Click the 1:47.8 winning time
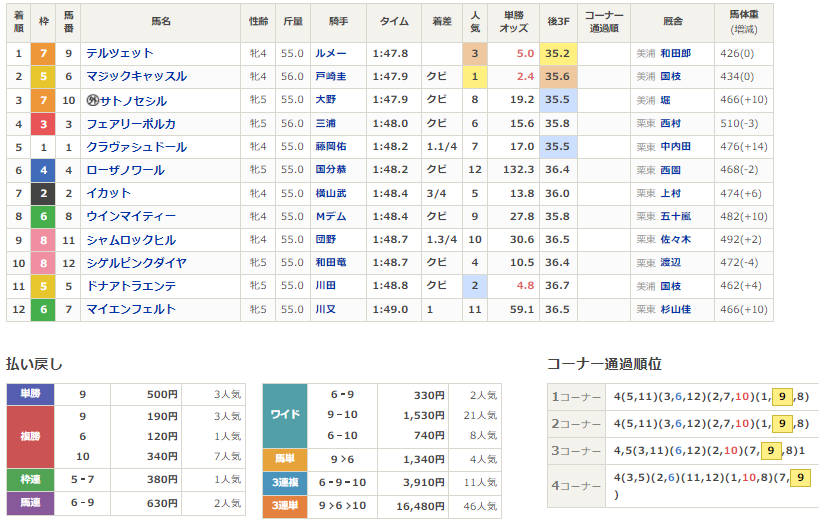The image size is (819, 519). pos(390,53)
